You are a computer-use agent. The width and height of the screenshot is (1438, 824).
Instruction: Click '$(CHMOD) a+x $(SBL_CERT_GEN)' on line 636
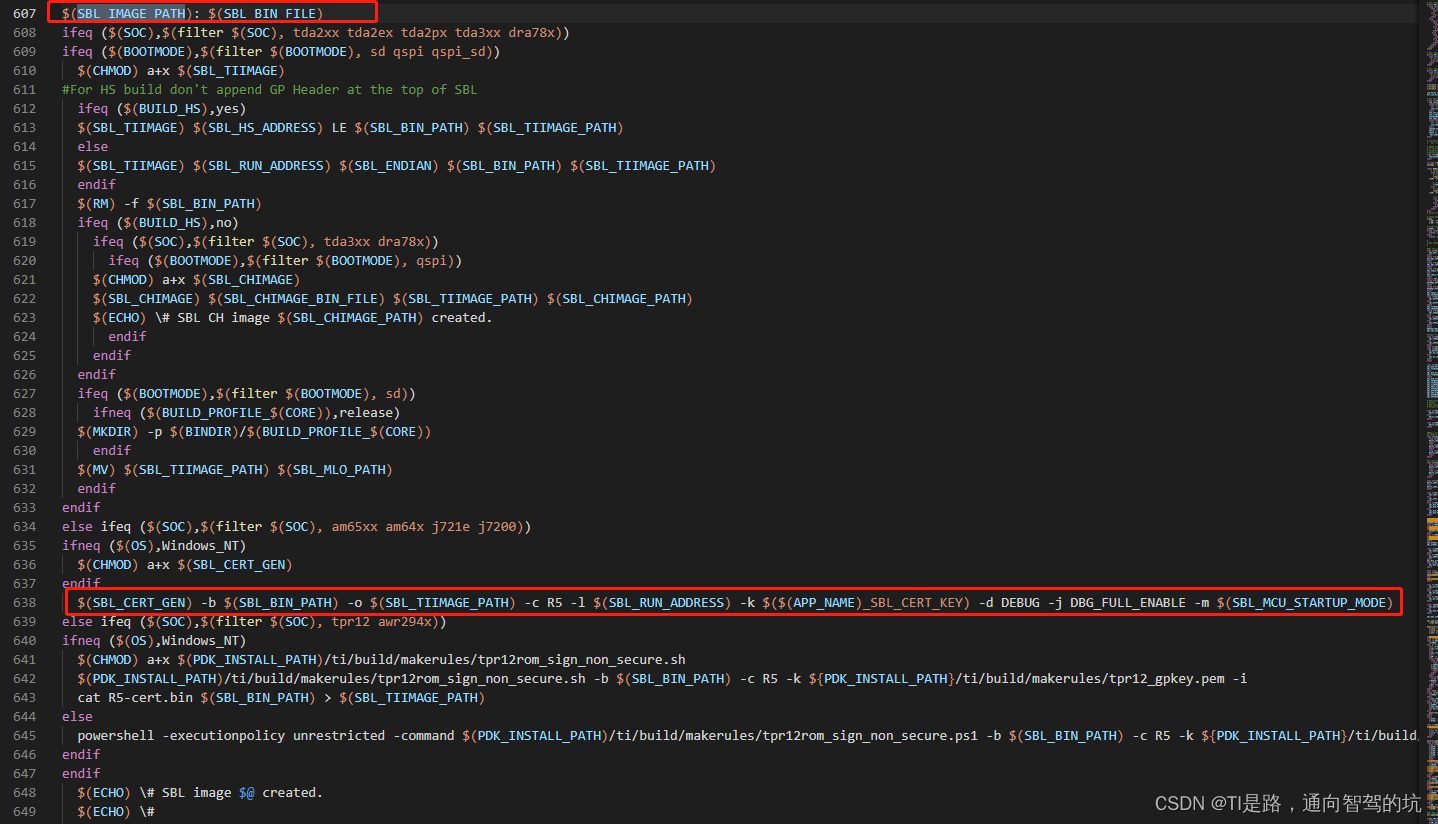[184, 564]
